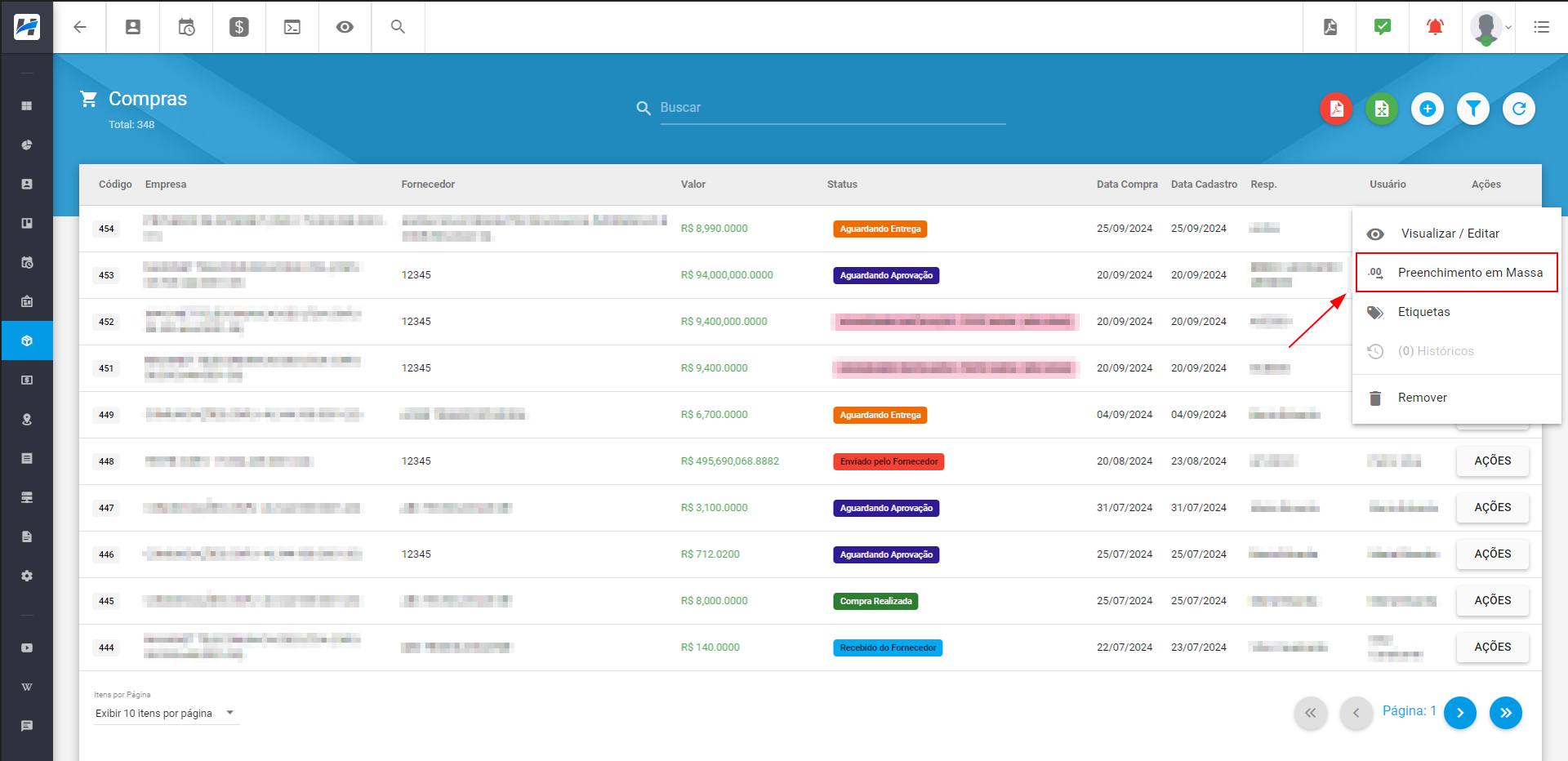Export purchases to PDF red button
The height and width of the screenshot is (761, 1568).
pos(1336,109)
